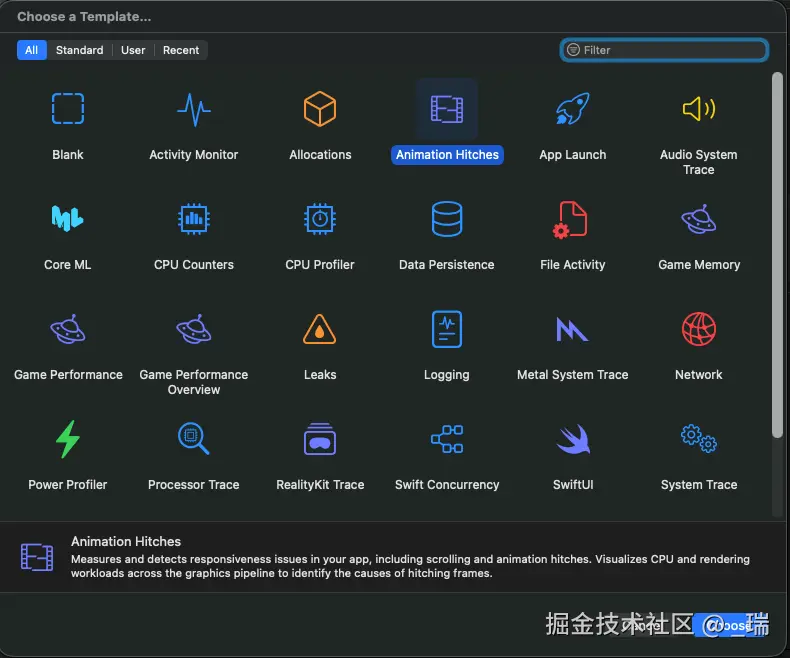Choose the RealityKit Trace headset icon
Viewport: 790px width, 658px height.
[x=320, y=439]
